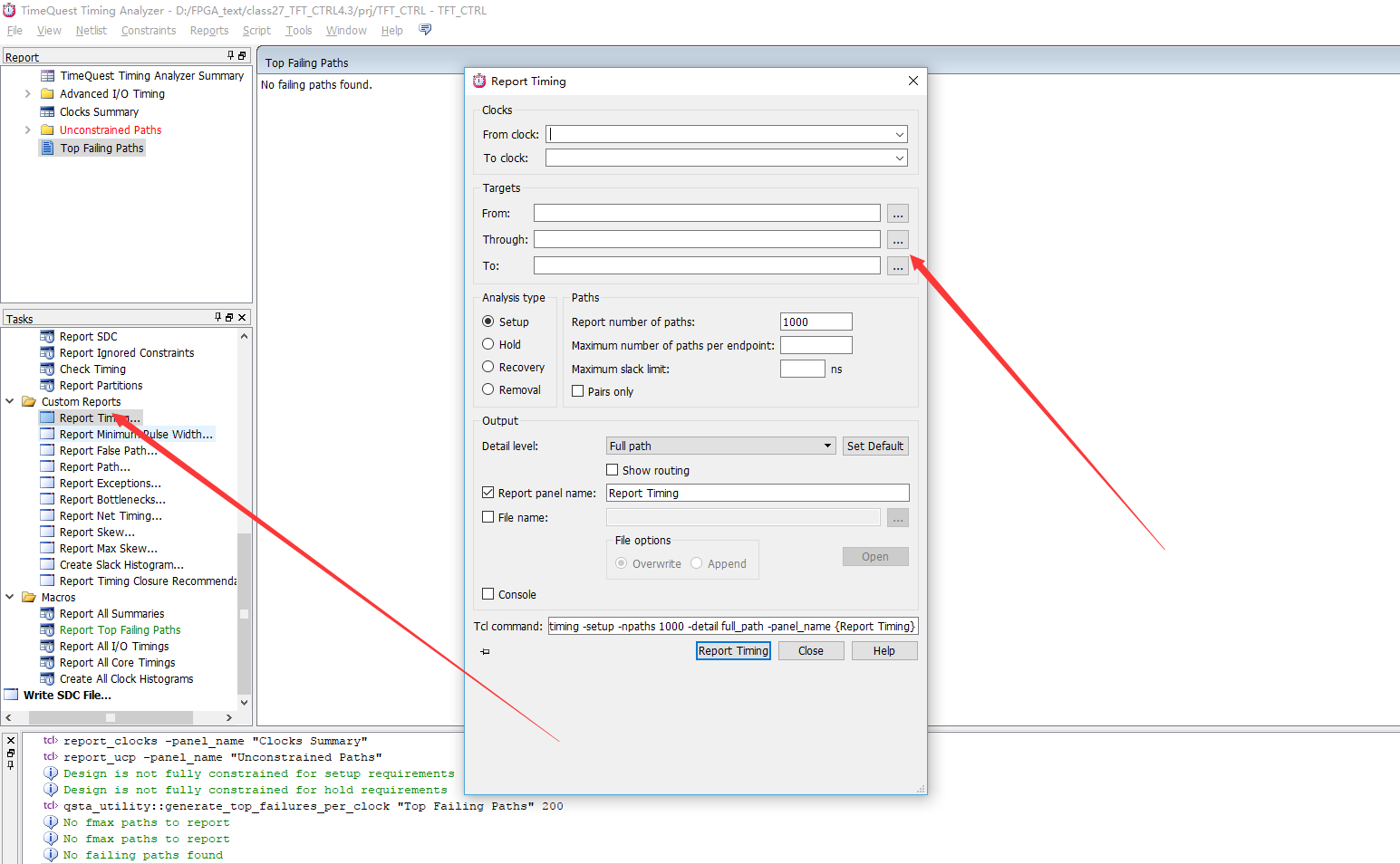Click the TimeQuest Timing Analyzer Summary icon
This screenshot has width=1400, height=864.
(47, 75)
